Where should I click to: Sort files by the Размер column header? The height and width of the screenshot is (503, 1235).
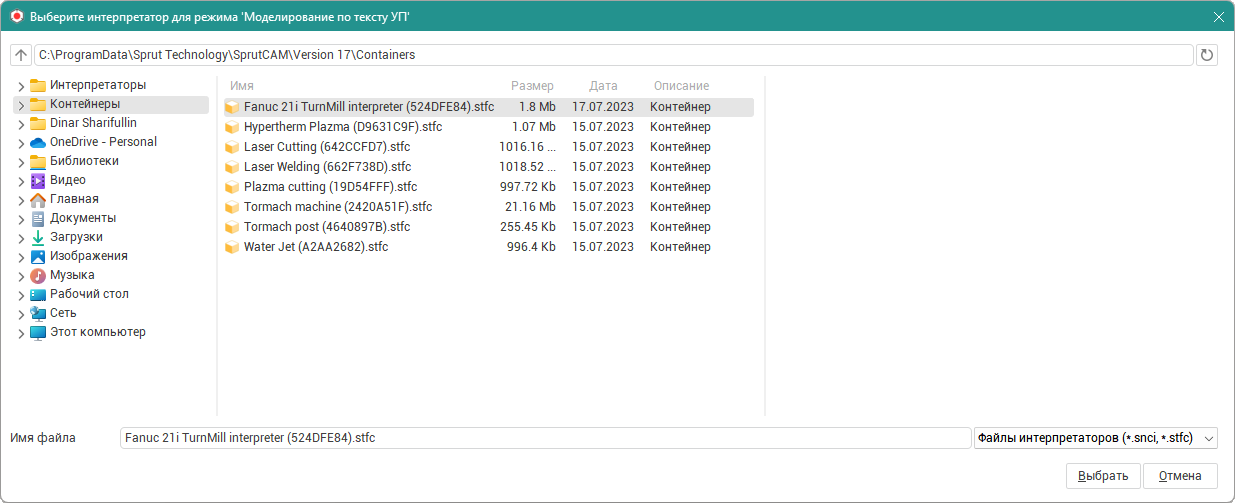click(x=532, y=86)
